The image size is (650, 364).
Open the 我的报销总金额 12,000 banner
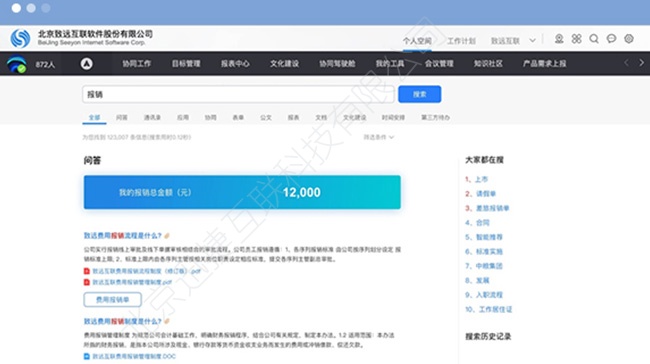point(242,192)
